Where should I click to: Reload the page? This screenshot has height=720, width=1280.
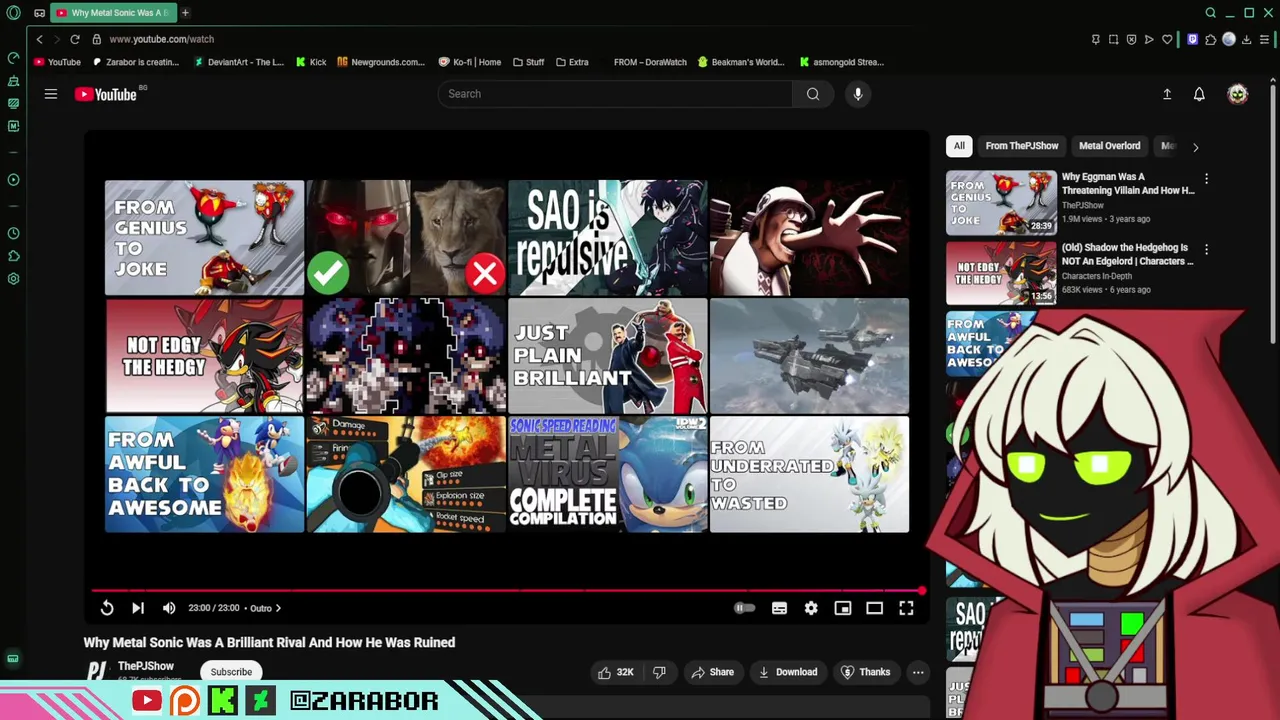coord(74,39)
